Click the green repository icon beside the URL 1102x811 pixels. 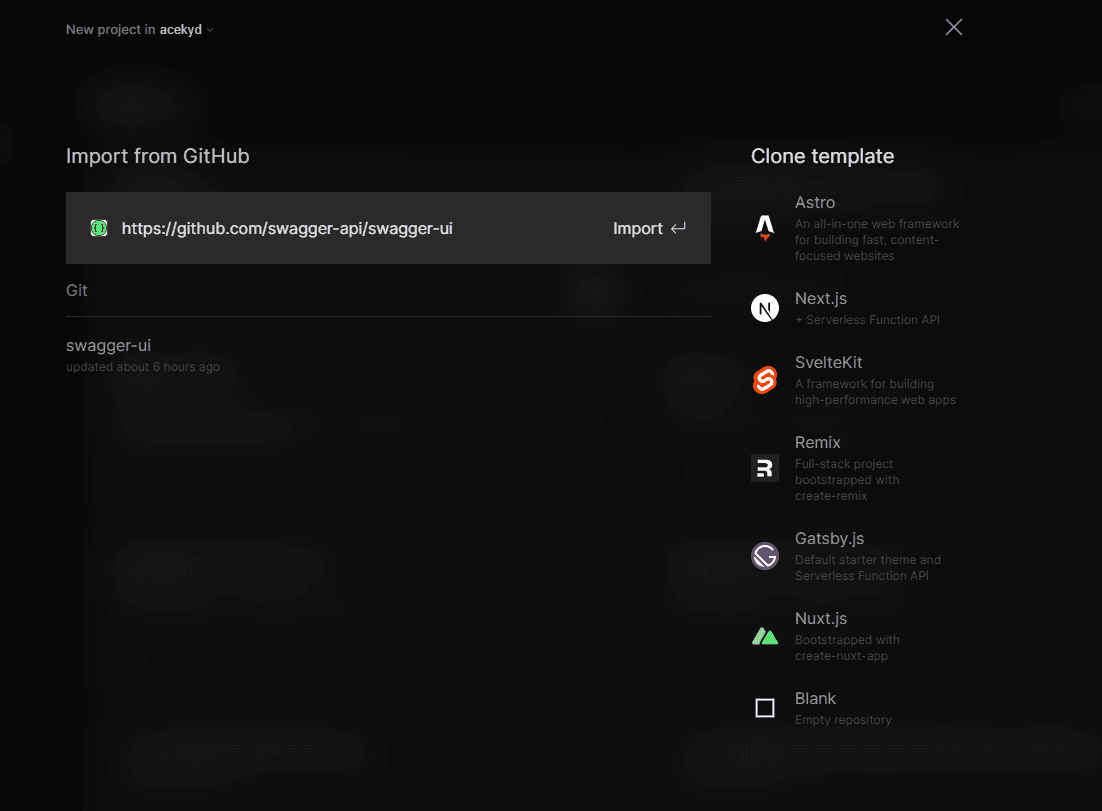pyautogui.click(x=99, y=228)
